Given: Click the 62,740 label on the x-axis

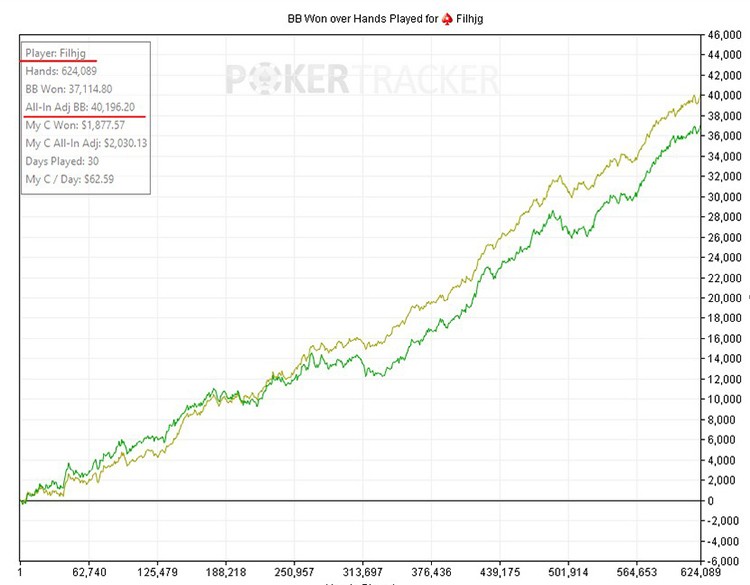Looking at the screenshot, I should pyautogui.click(x=89, y=574).
